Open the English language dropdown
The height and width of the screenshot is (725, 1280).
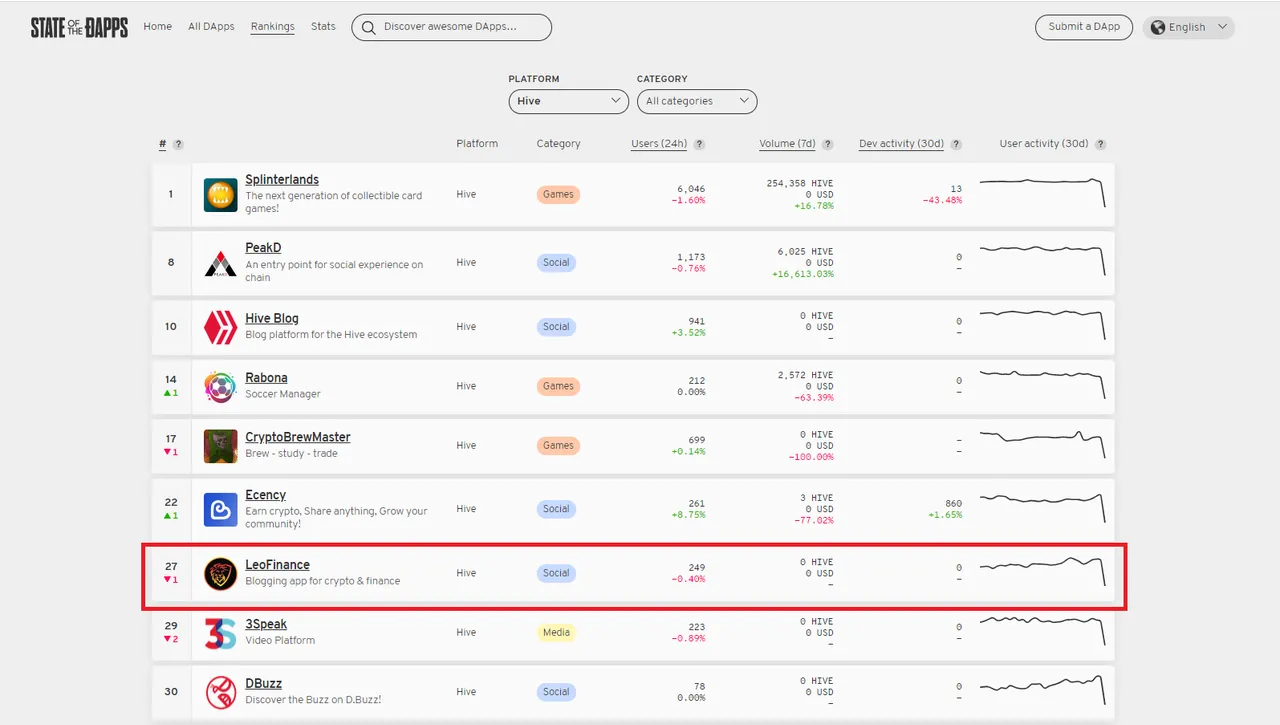tap(1189, 28)
